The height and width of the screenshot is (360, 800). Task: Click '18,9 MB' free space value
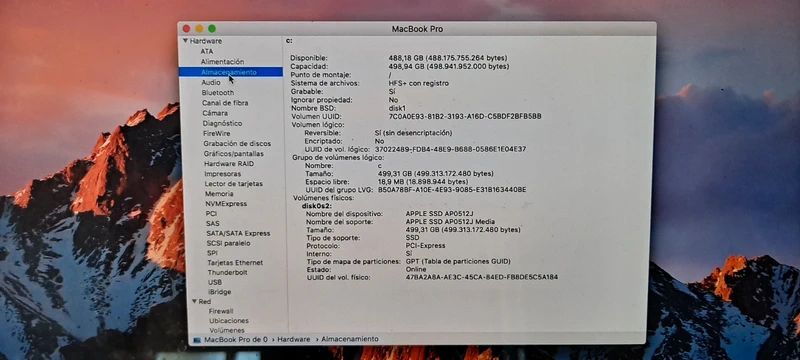(x=422, y=182)
